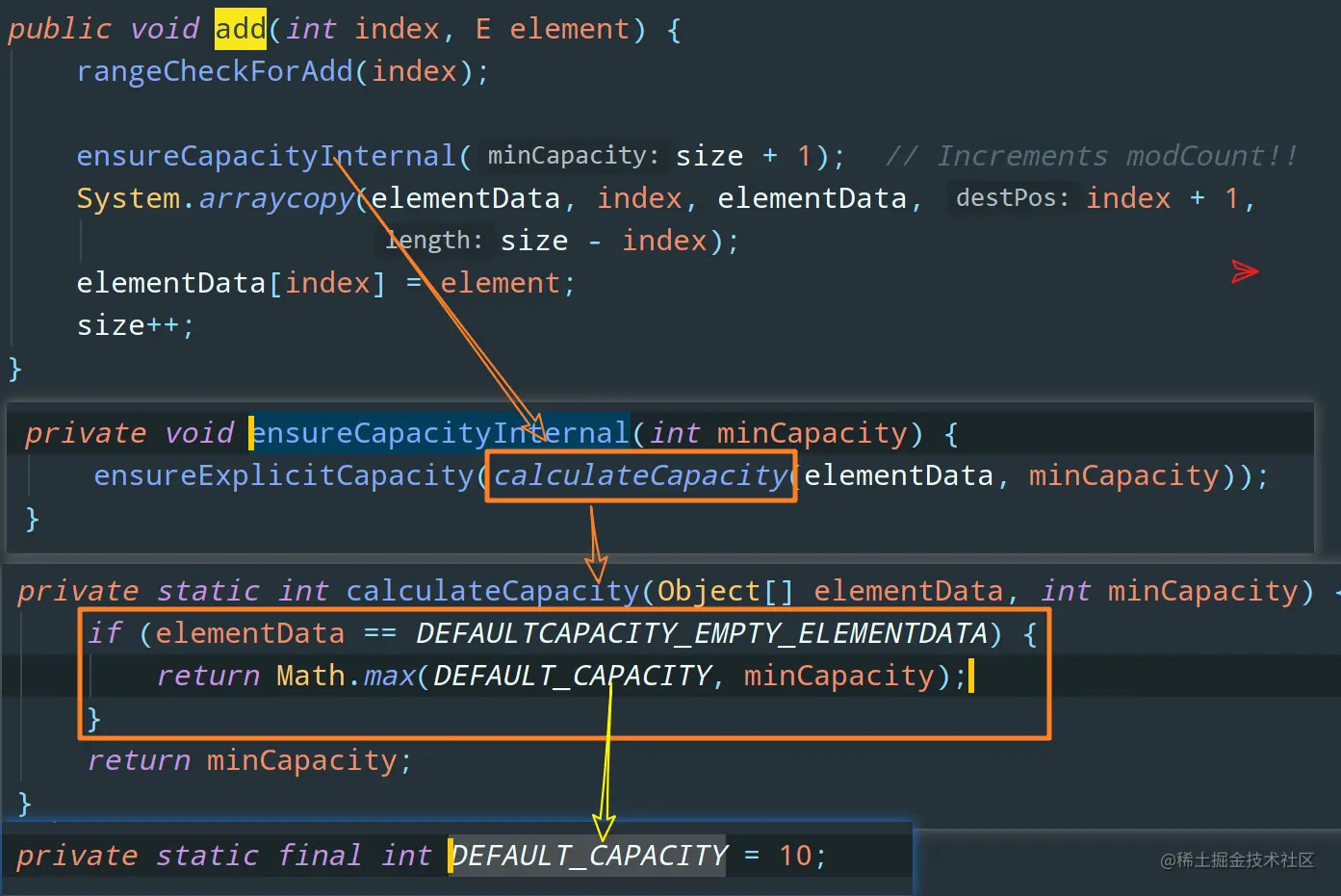Click the DEFAULT_CAPACITY argument inside Math.max
The image size is (1341, 896).
point(573,676)
